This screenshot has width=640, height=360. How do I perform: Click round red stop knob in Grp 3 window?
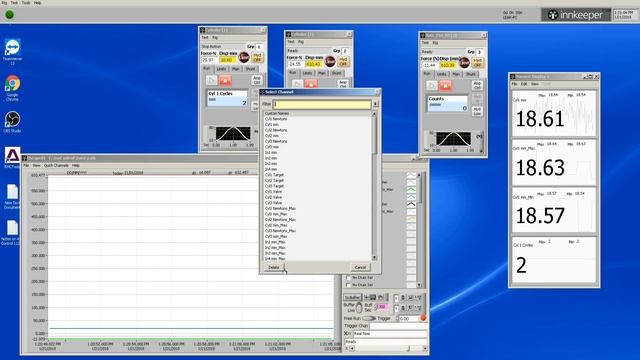click(x=464, y=62)
